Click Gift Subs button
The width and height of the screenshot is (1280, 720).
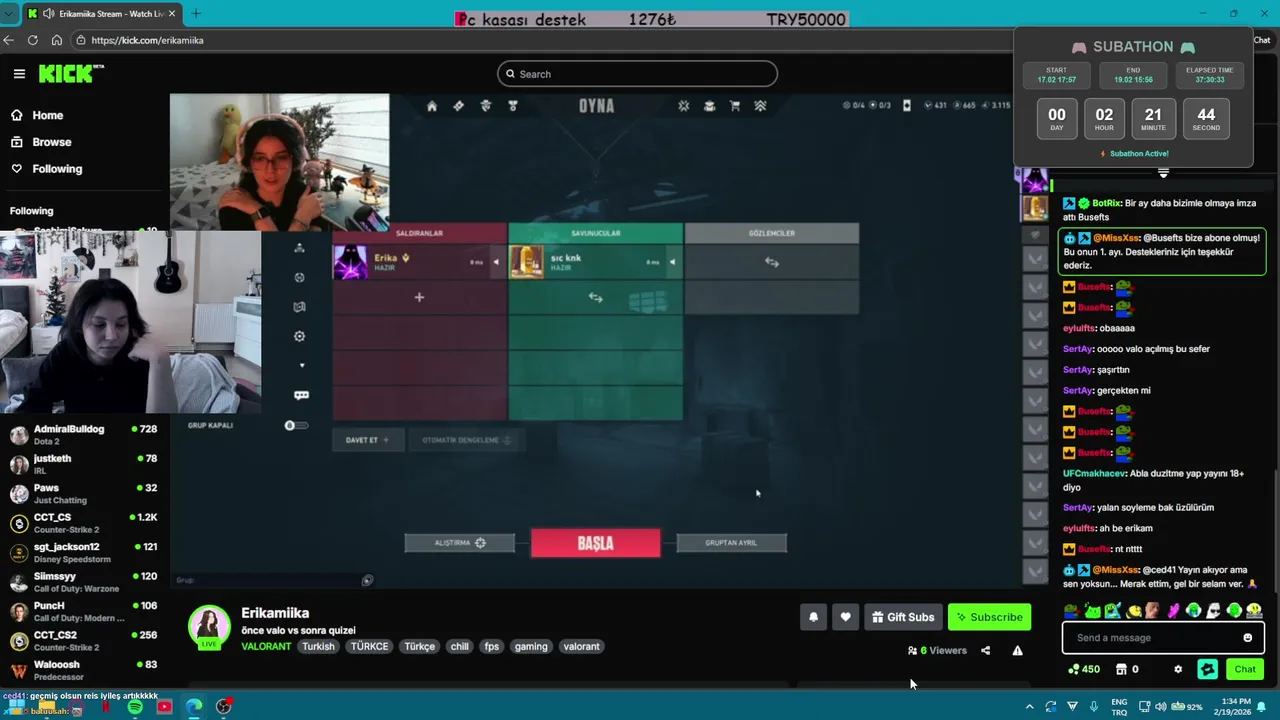coord(902,617)
